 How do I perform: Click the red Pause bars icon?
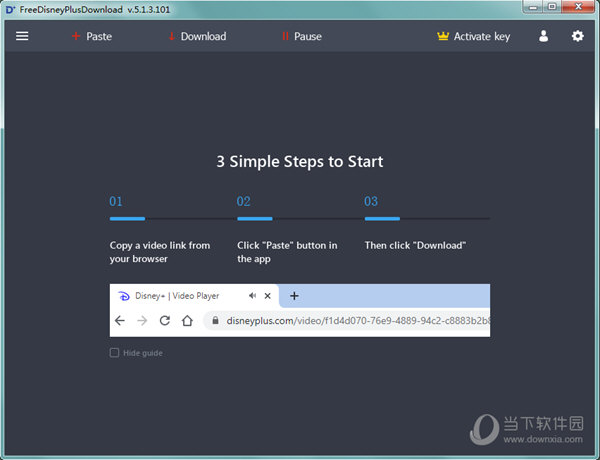285,36
